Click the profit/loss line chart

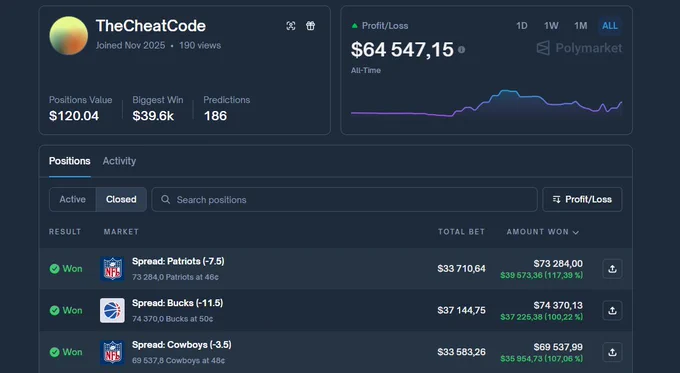(x=486, y=103)
